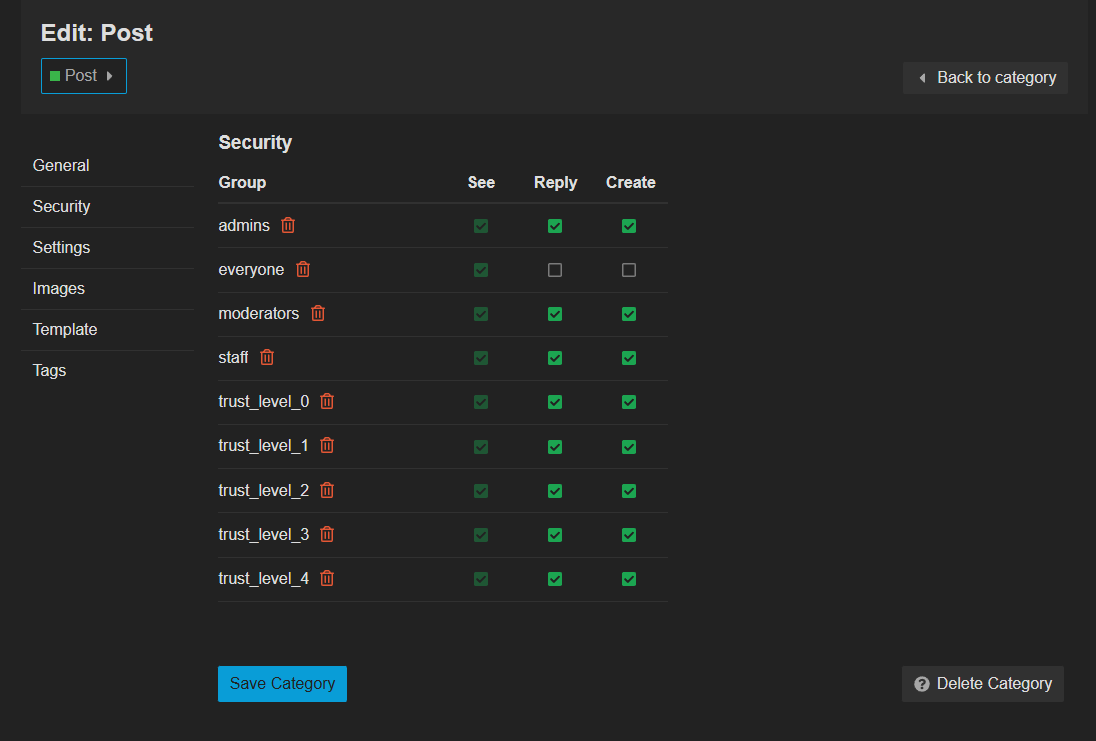This screenshot has height=741, width=1096.
Task: Uncheck Create for trust_level_4
Action: point(629,579)
